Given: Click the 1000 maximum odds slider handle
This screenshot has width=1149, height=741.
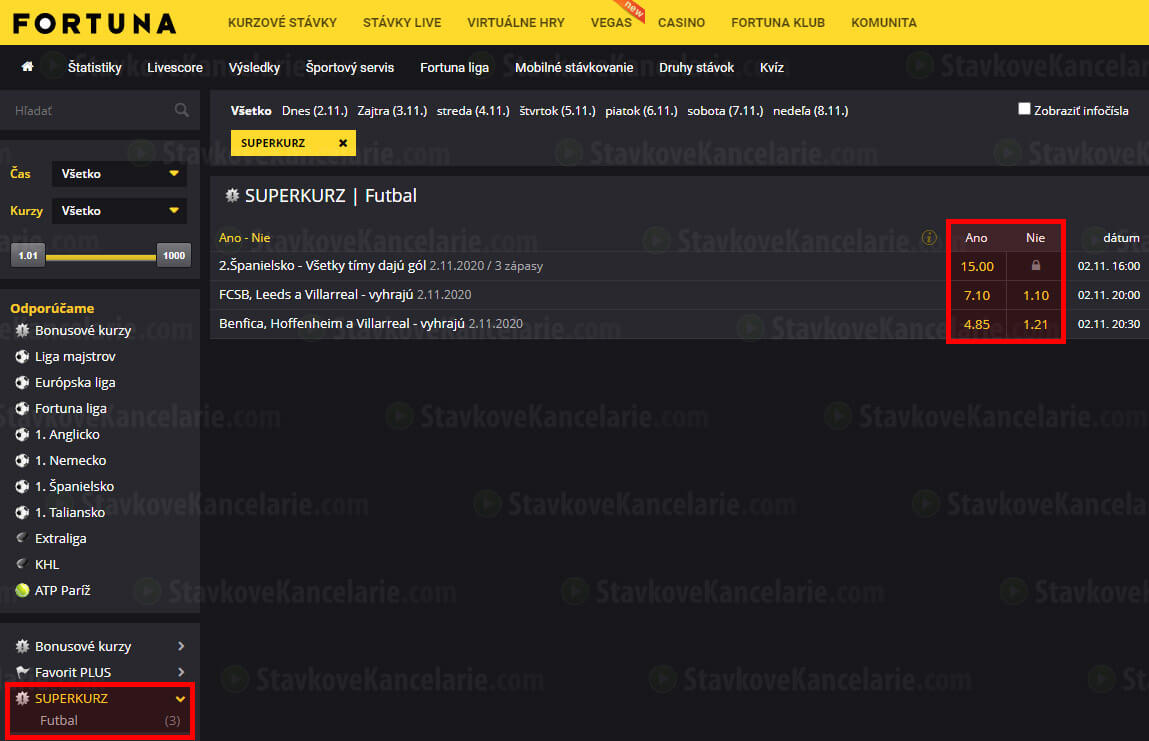Looking at the screenshot, I should click(174, 256).
